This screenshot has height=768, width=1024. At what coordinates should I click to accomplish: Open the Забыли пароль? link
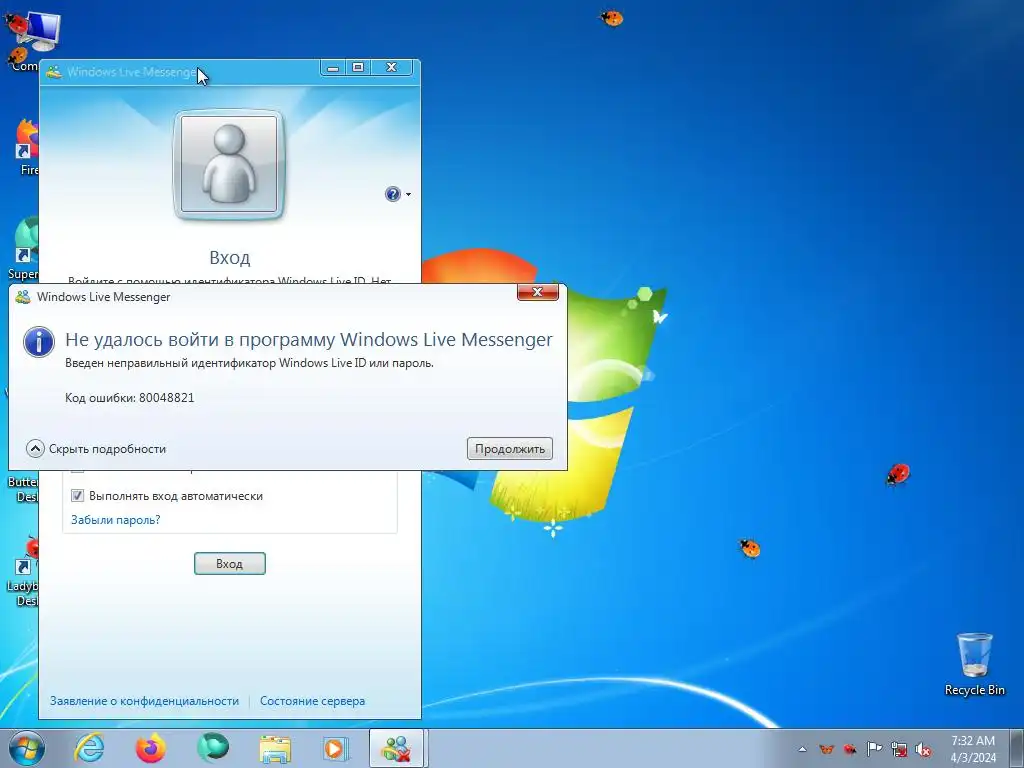pos(116,520)
